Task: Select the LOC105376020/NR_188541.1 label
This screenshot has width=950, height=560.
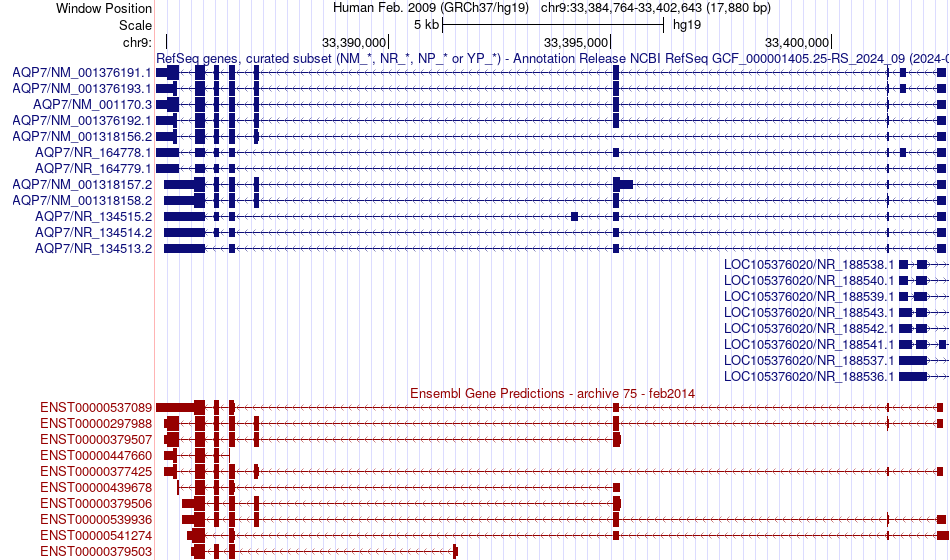Action: [x=809, y=344]
